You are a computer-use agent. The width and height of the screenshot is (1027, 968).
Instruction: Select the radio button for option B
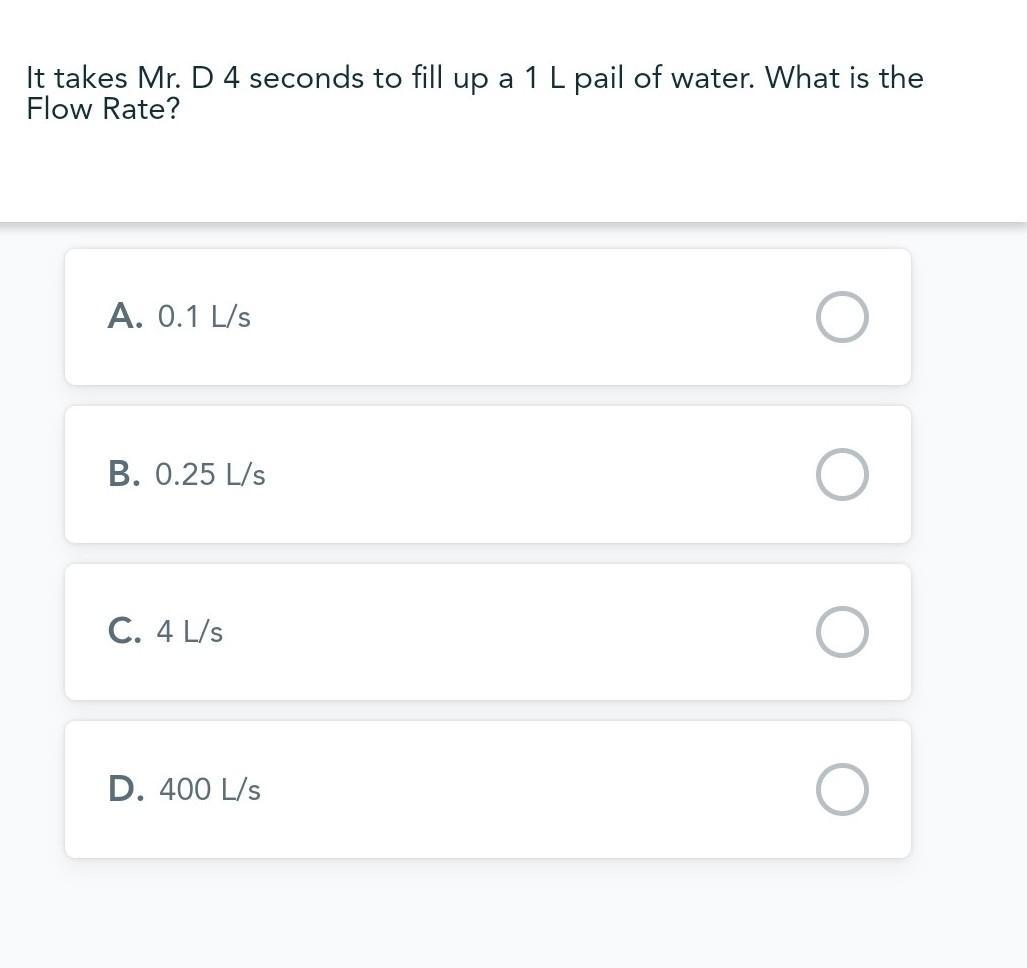(x=842, y=474)
